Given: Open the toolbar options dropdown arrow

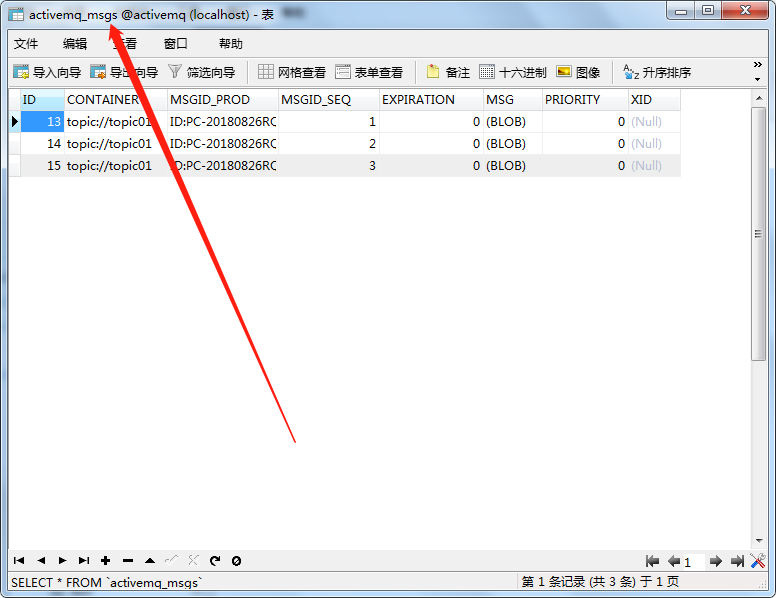Looking at the screenshot, I should [x=757, y=79].
